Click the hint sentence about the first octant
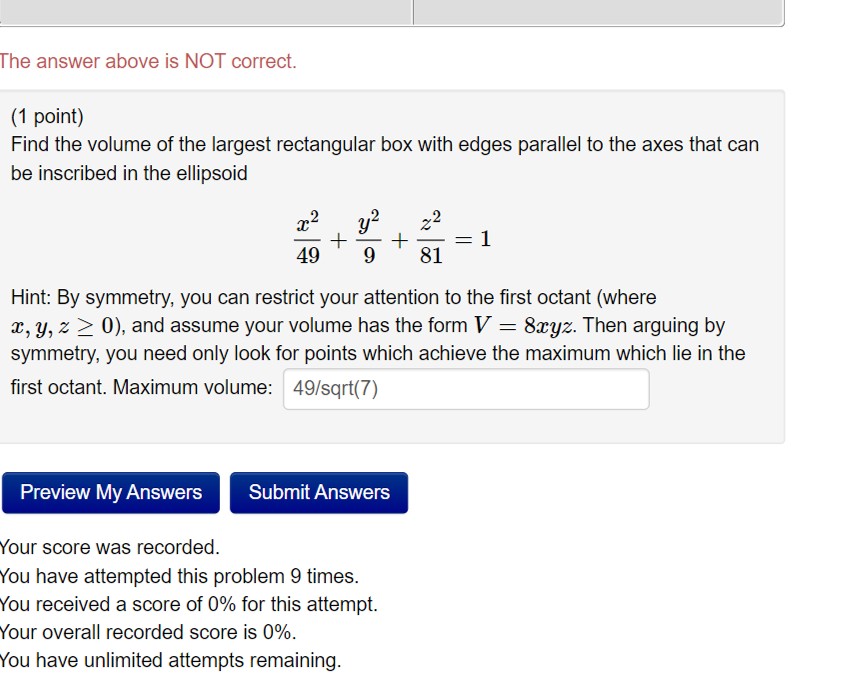846x682 pixels. [330, 297]
